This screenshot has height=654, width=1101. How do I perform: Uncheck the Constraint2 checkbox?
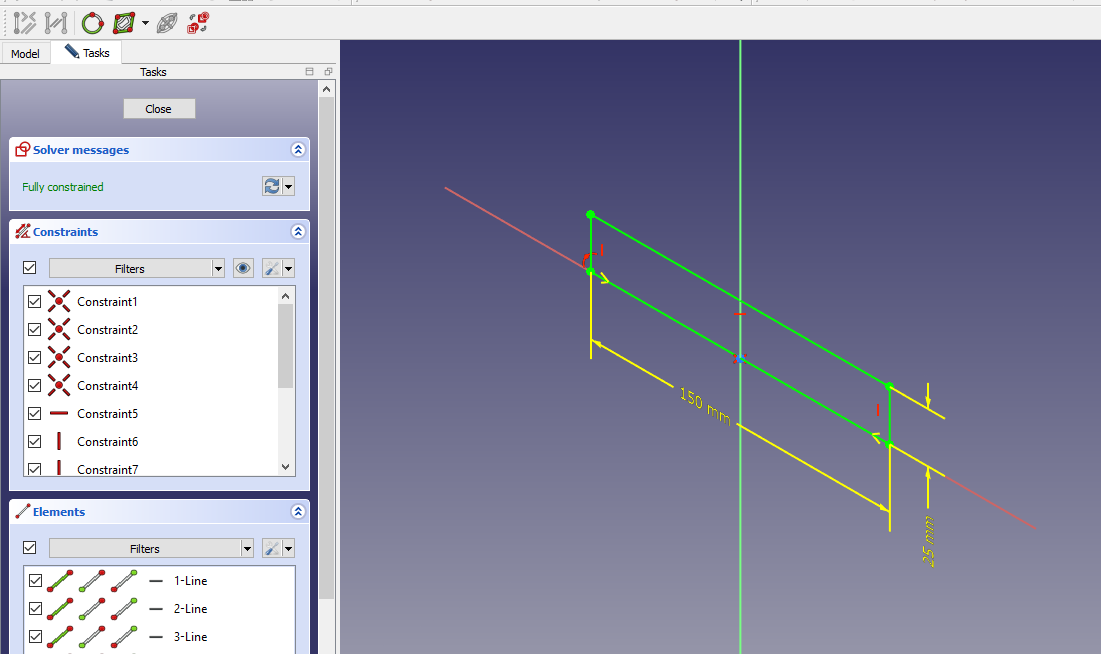34,329
